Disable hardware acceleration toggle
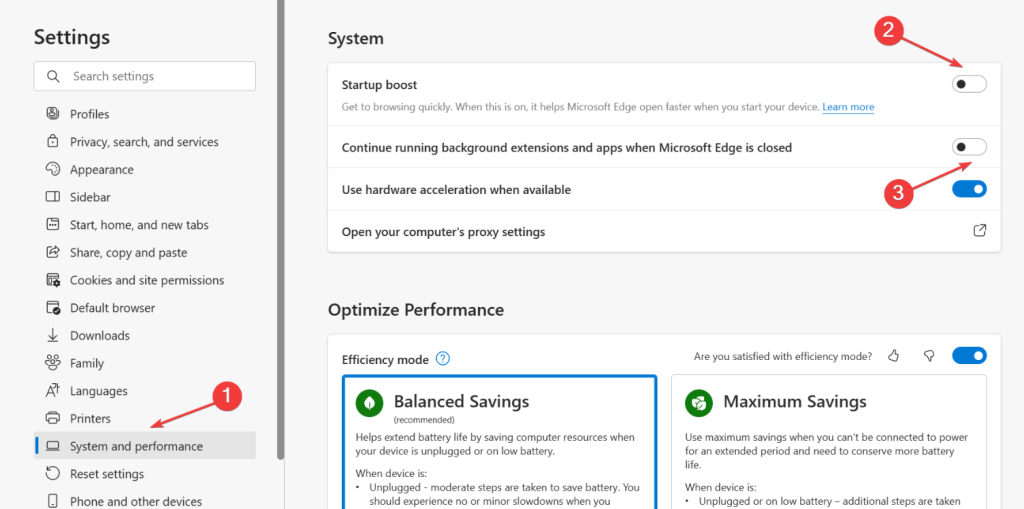 pos(969,189)
